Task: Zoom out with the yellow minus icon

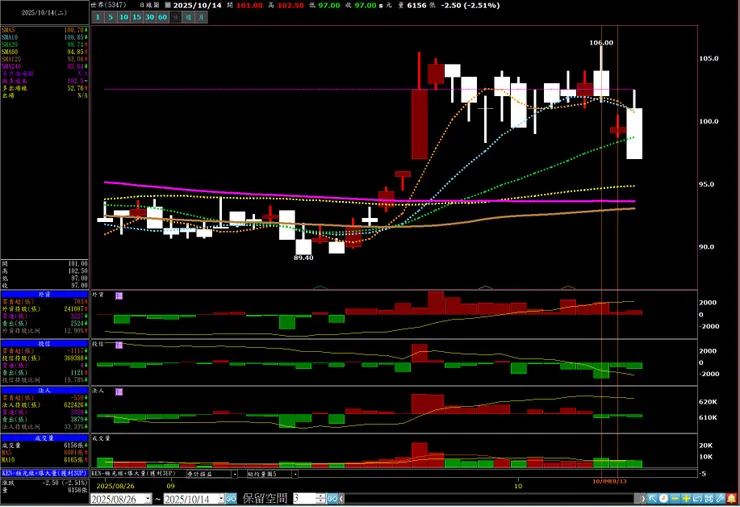Action: [675, 499]
